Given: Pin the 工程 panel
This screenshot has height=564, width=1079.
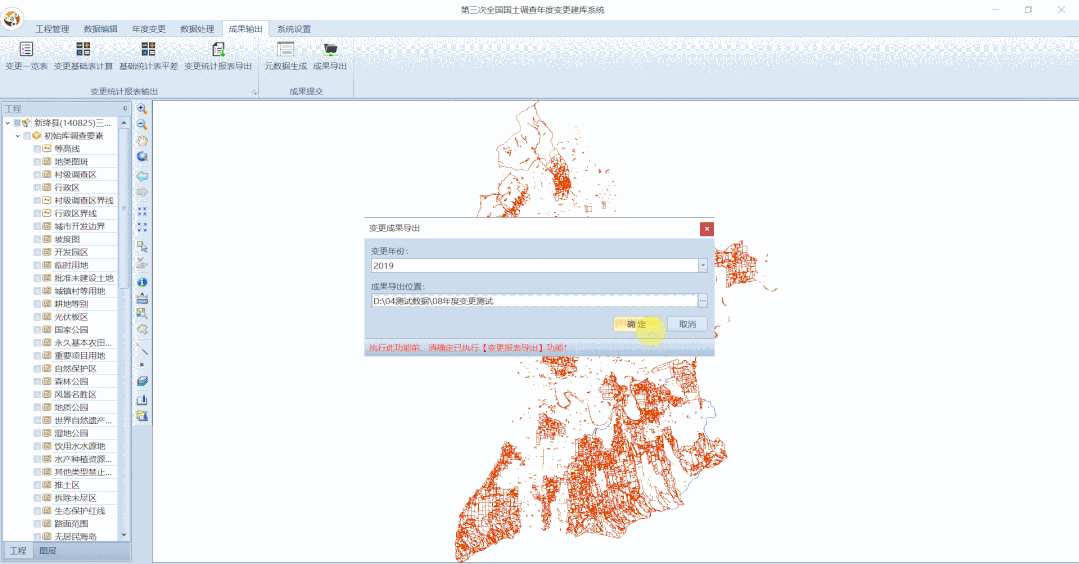Looking at the screenshot, I should pos(125,109).
